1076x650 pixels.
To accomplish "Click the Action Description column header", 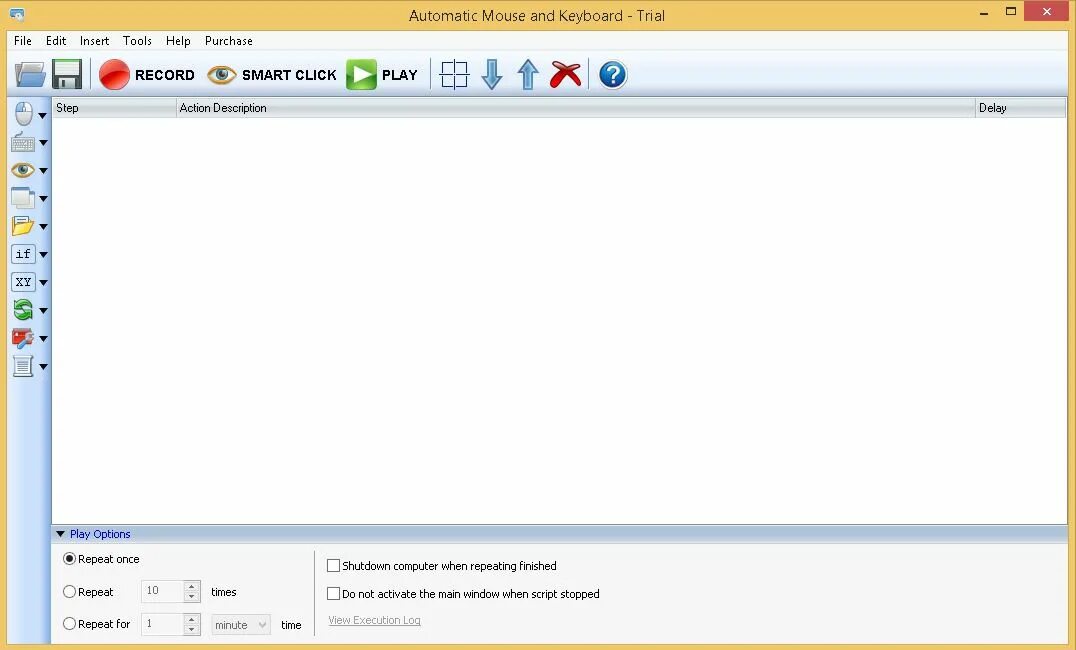I will (x=576, y=108).
